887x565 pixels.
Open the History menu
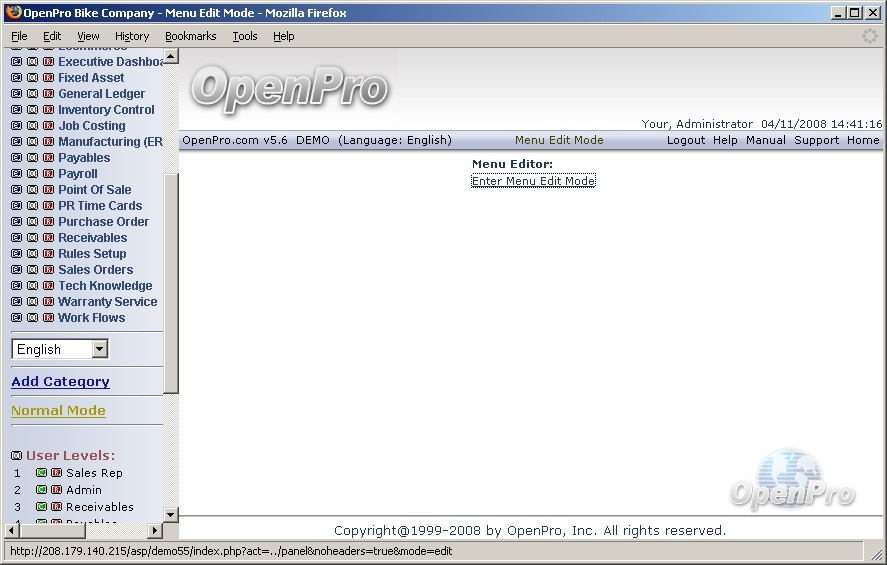pos(132,36)
